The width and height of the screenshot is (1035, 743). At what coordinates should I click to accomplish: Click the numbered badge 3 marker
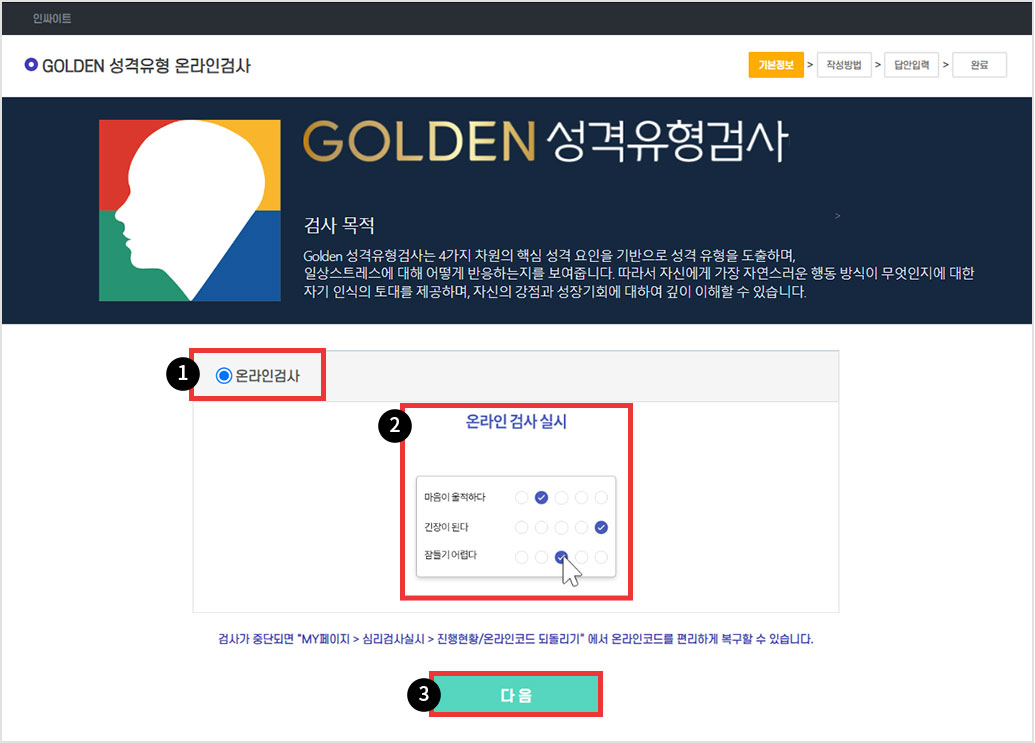click(423, 694)
